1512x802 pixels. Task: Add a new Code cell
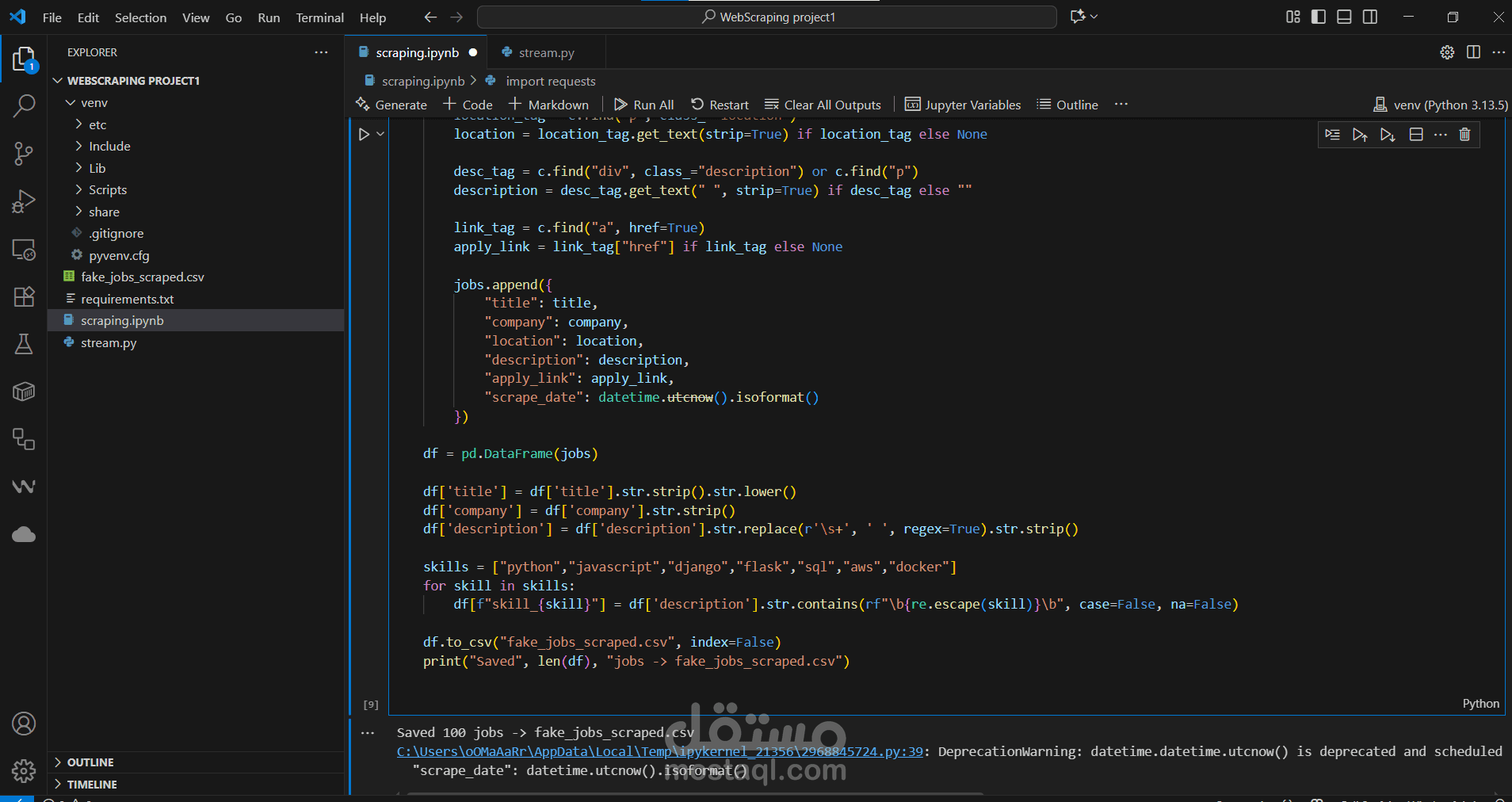pyautogui.click(x=468, y=105)
